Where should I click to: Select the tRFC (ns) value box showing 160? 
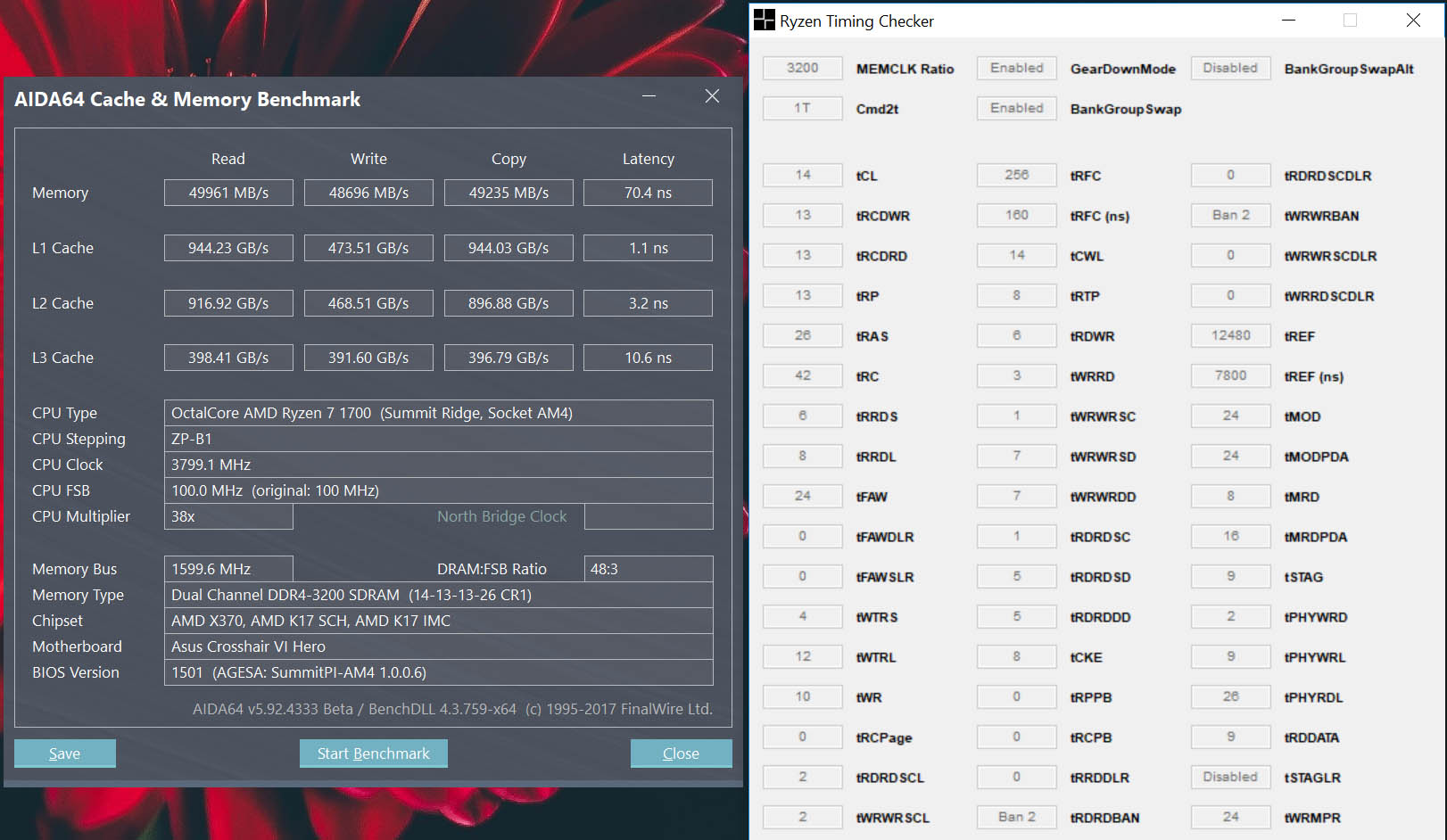pyautogui.click(x=1017, y=215)
